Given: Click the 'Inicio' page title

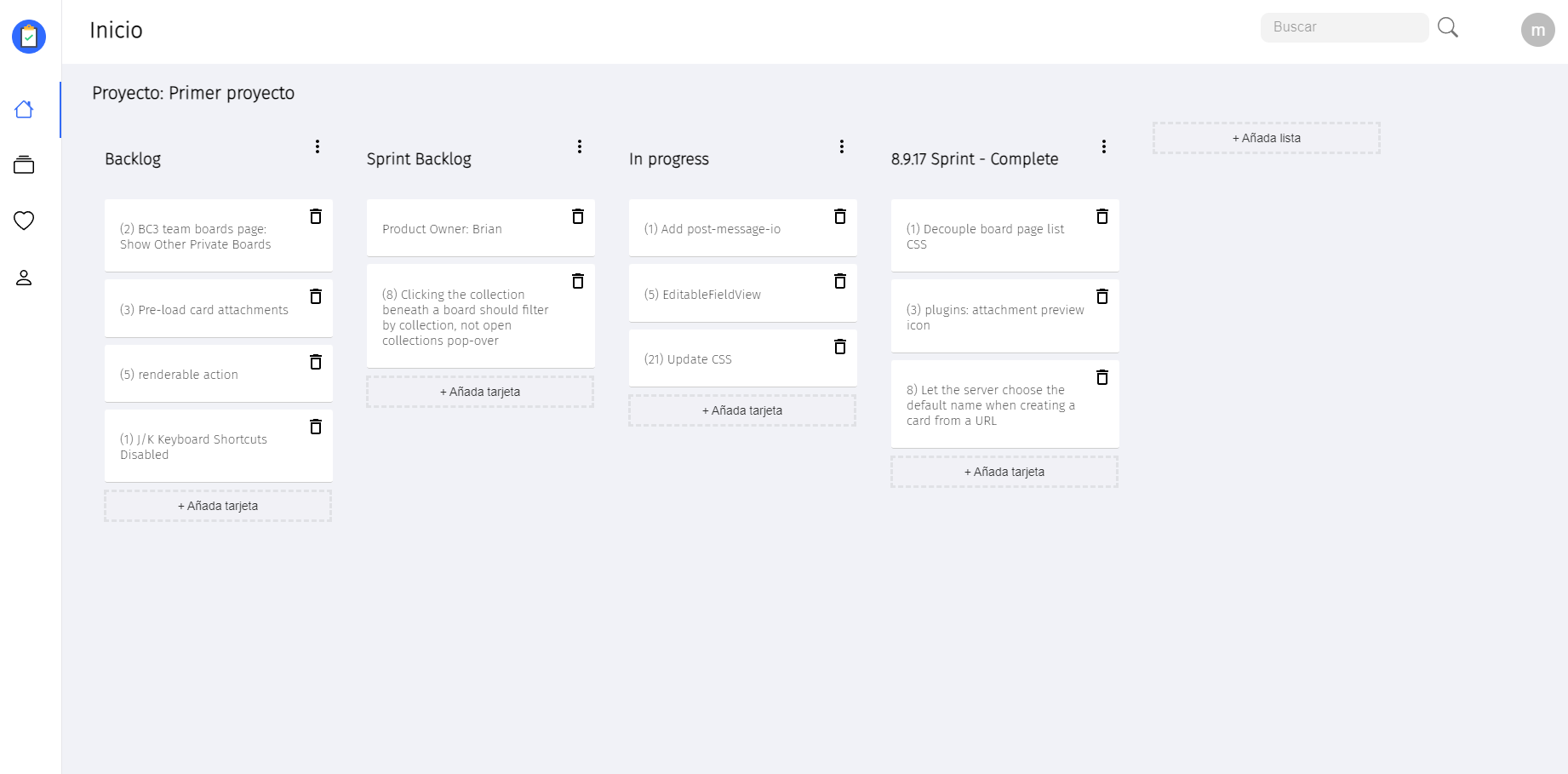Looking at the screenshot, I should (x=116, y=30).
